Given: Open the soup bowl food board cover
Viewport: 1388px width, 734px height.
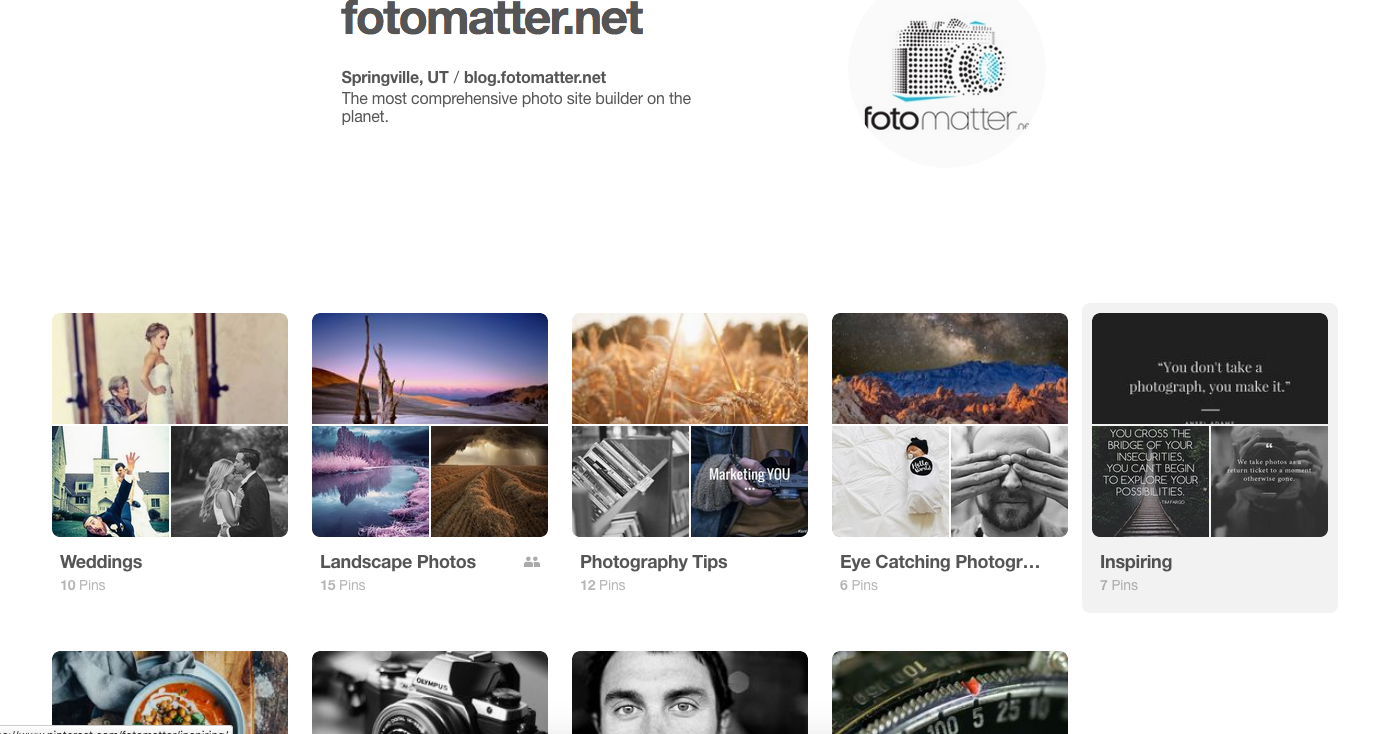Looking at the screenshot, I should 170,692.
